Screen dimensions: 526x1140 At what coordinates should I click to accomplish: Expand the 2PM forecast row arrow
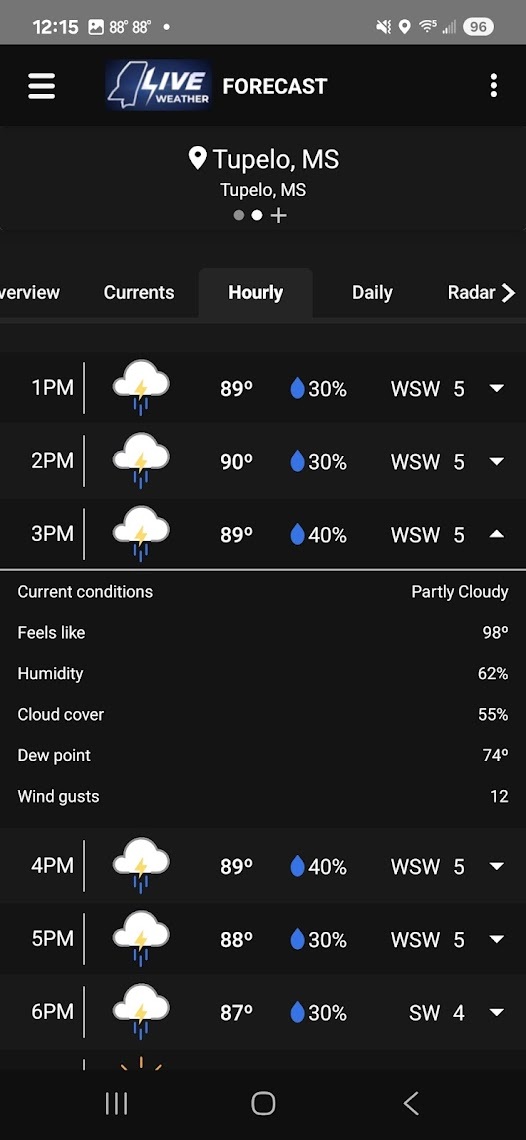tap(497, 462)
